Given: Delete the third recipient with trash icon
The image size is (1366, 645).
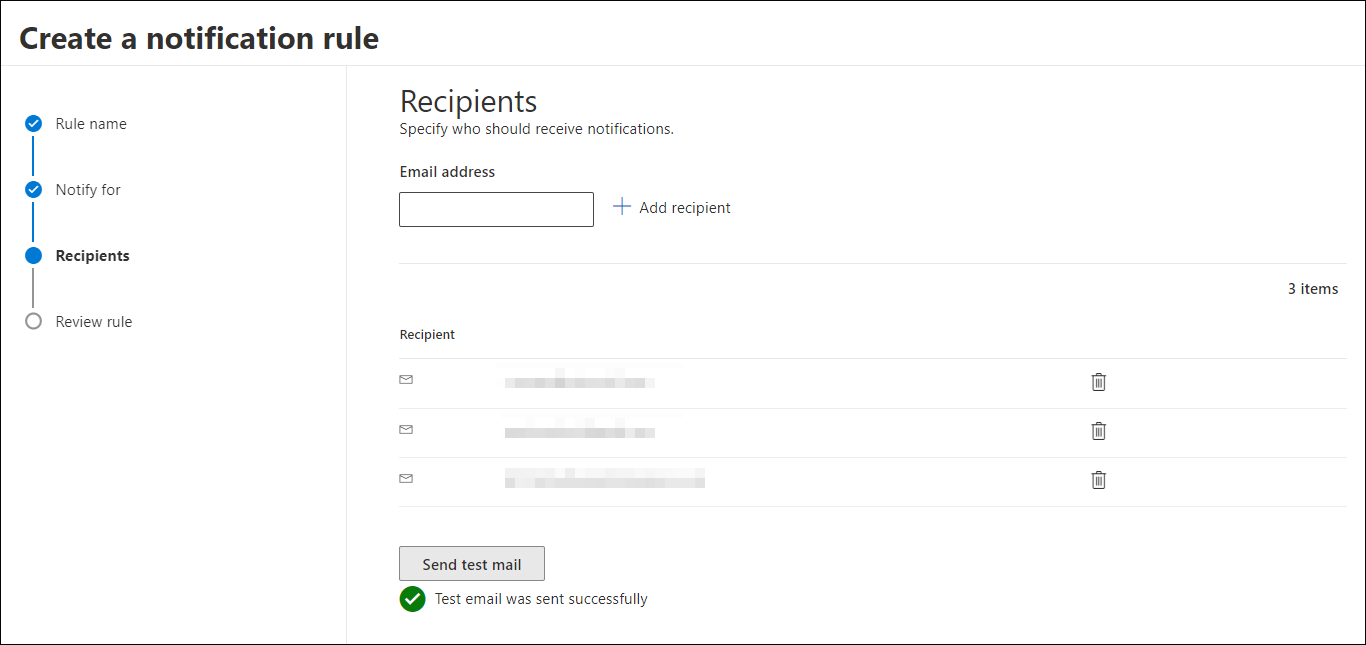Looking at the screenshot, I should point(1098,479).
